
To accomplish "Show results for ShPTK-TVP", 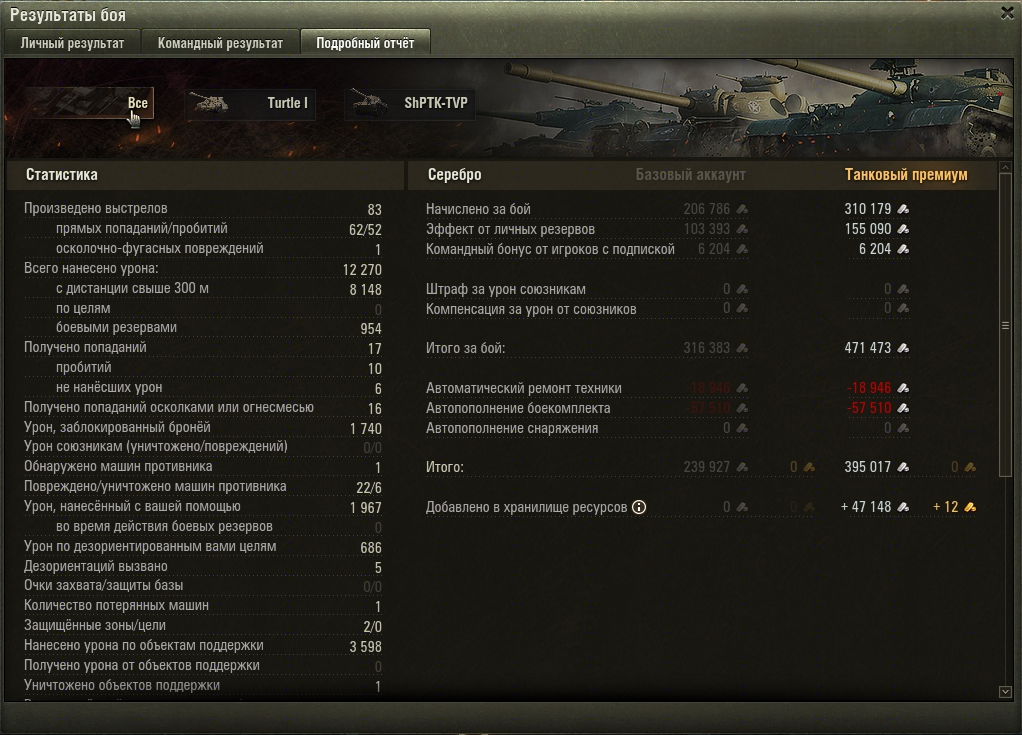I will [x=409, y=103].
